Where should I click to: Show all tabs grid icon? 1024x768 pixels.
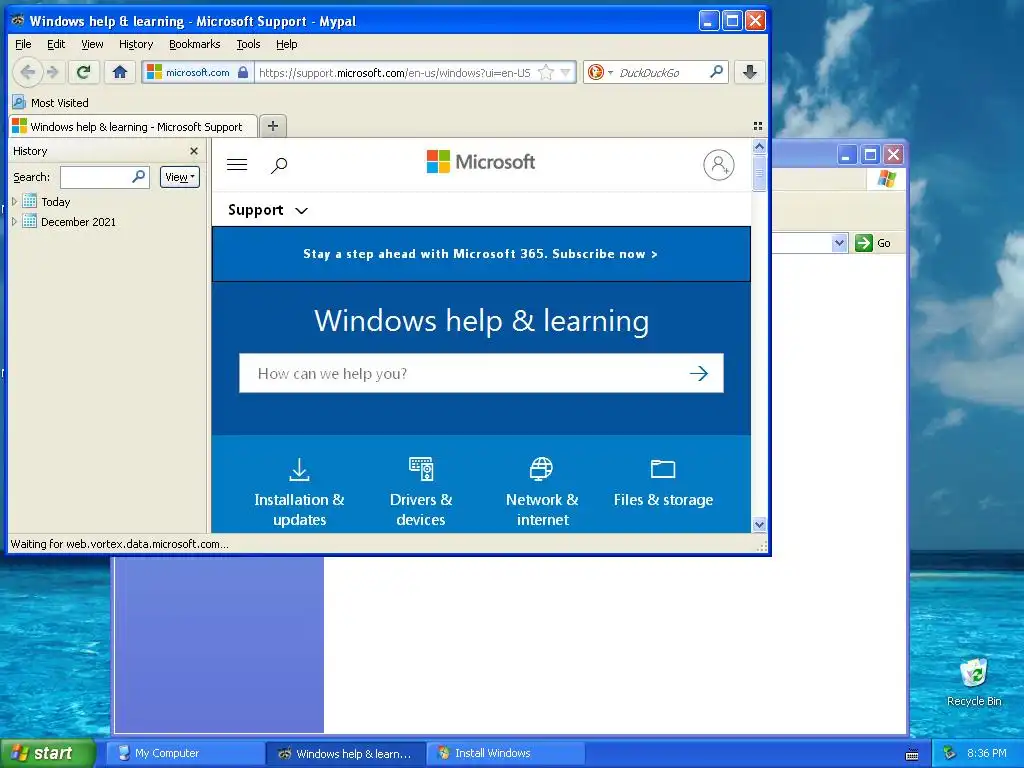758,126
